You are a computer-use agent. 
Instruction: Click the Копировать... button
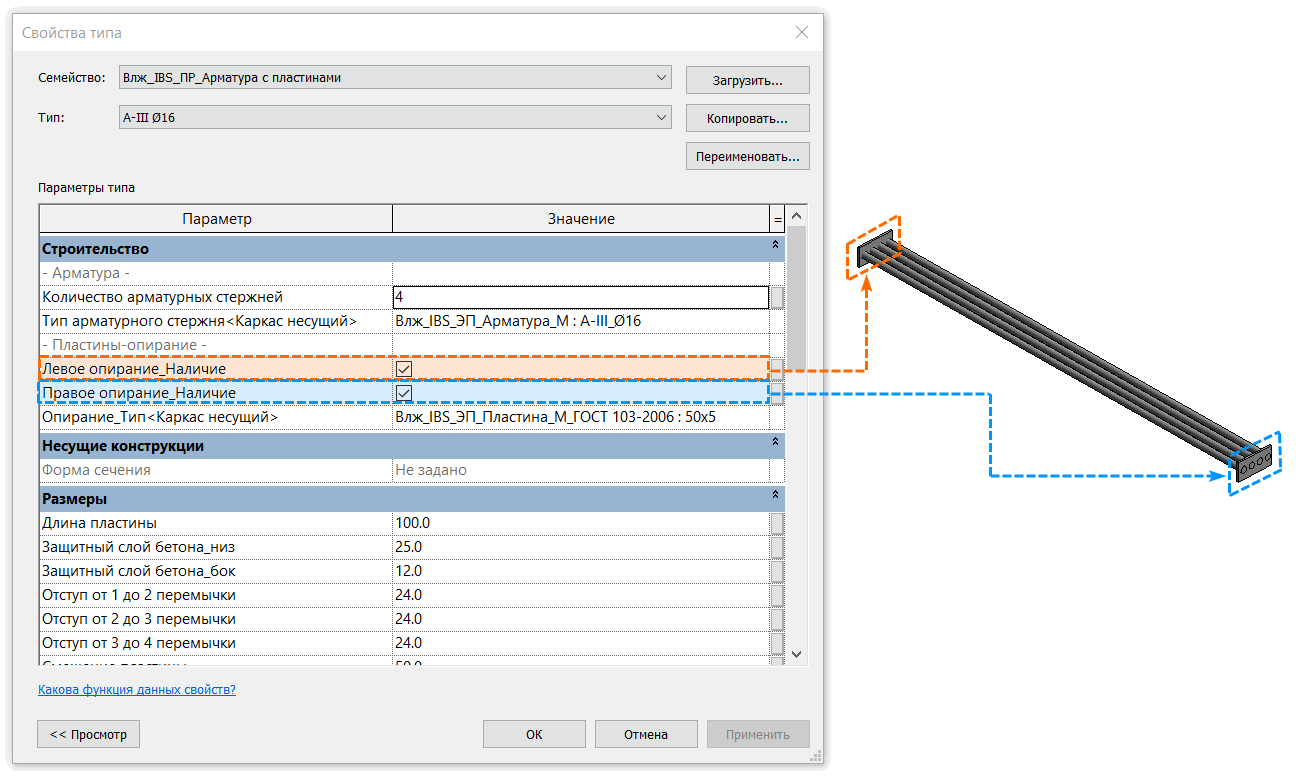tap(747, 118)
